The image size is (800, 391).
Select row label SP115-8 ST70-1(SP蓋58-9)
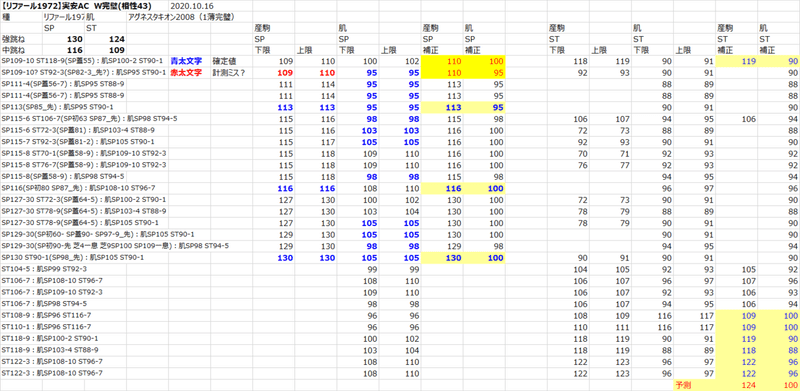tap(84, 153)
